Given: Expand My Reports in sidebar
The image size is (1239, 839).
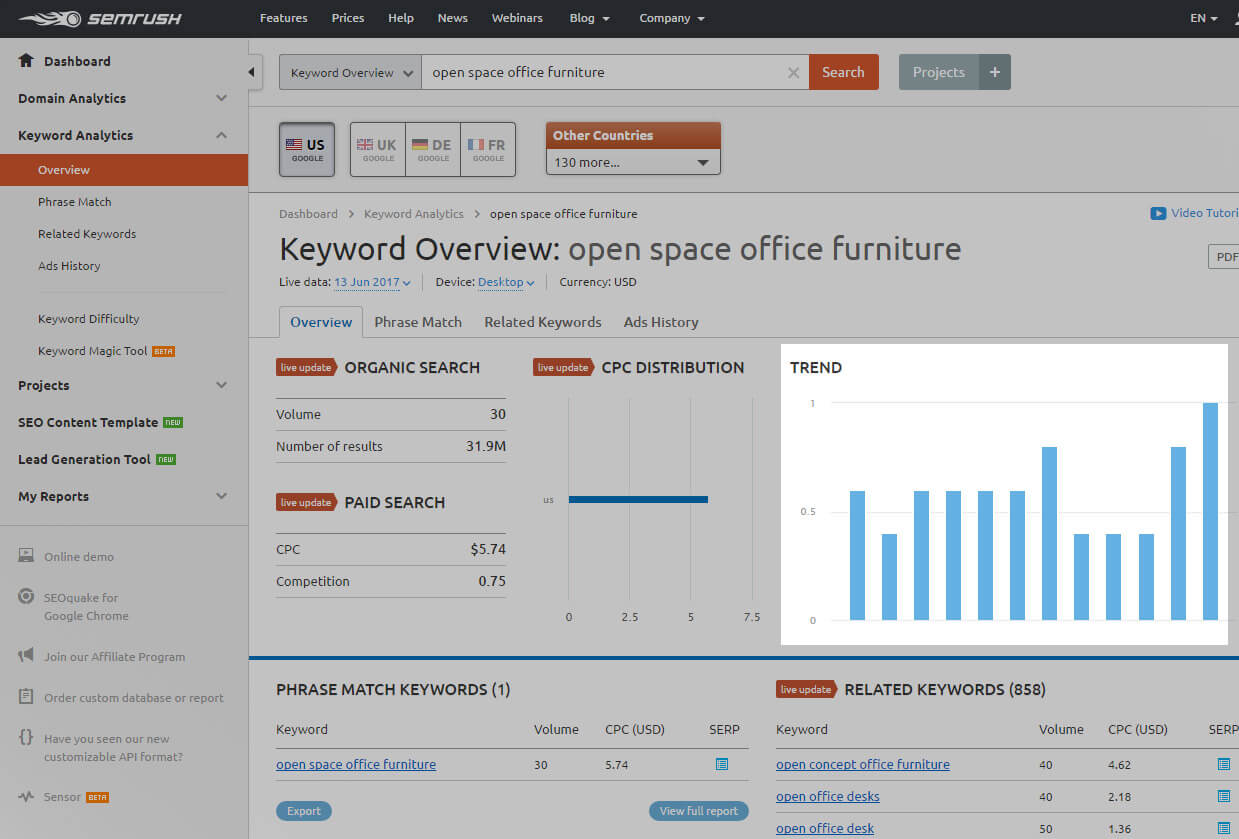Looking at the screenshot, I should (x=124, y=496).
